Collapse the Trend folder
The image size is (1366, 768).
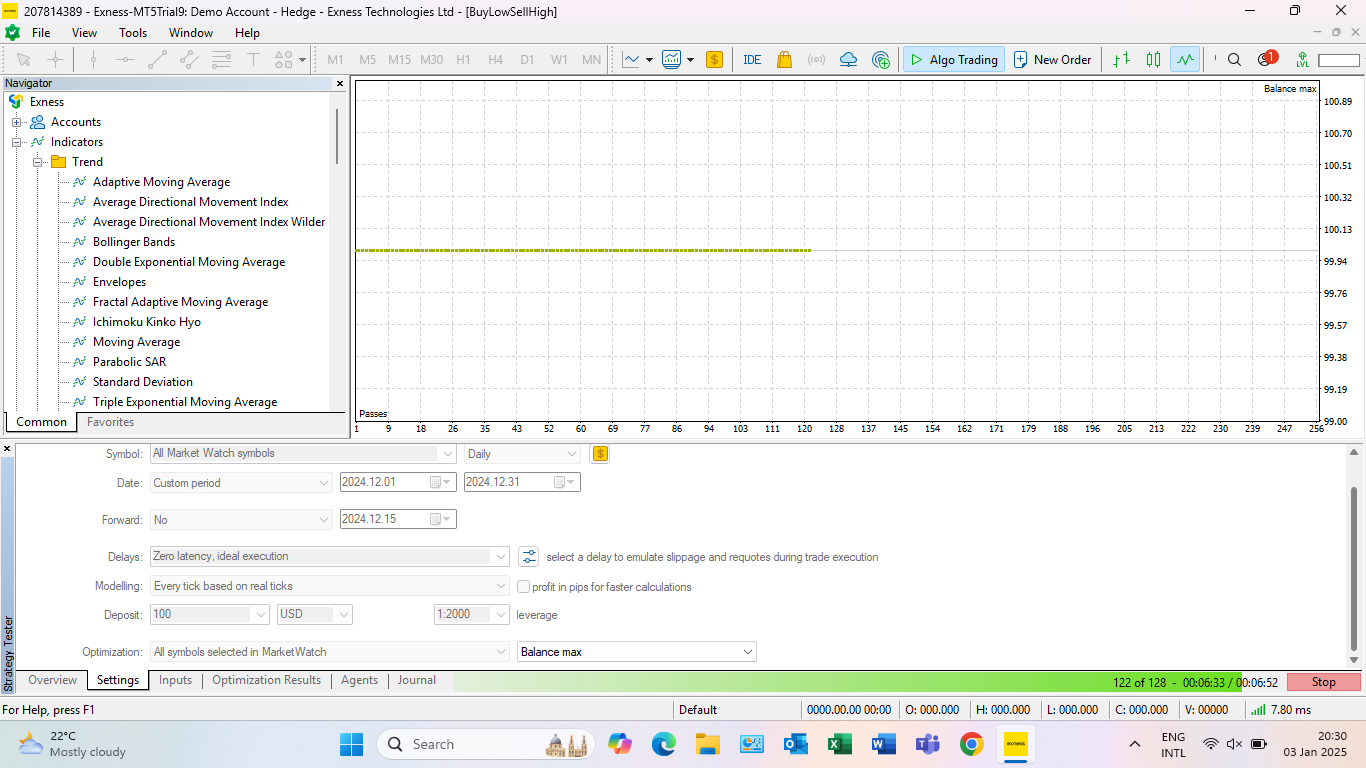(37, 162)
